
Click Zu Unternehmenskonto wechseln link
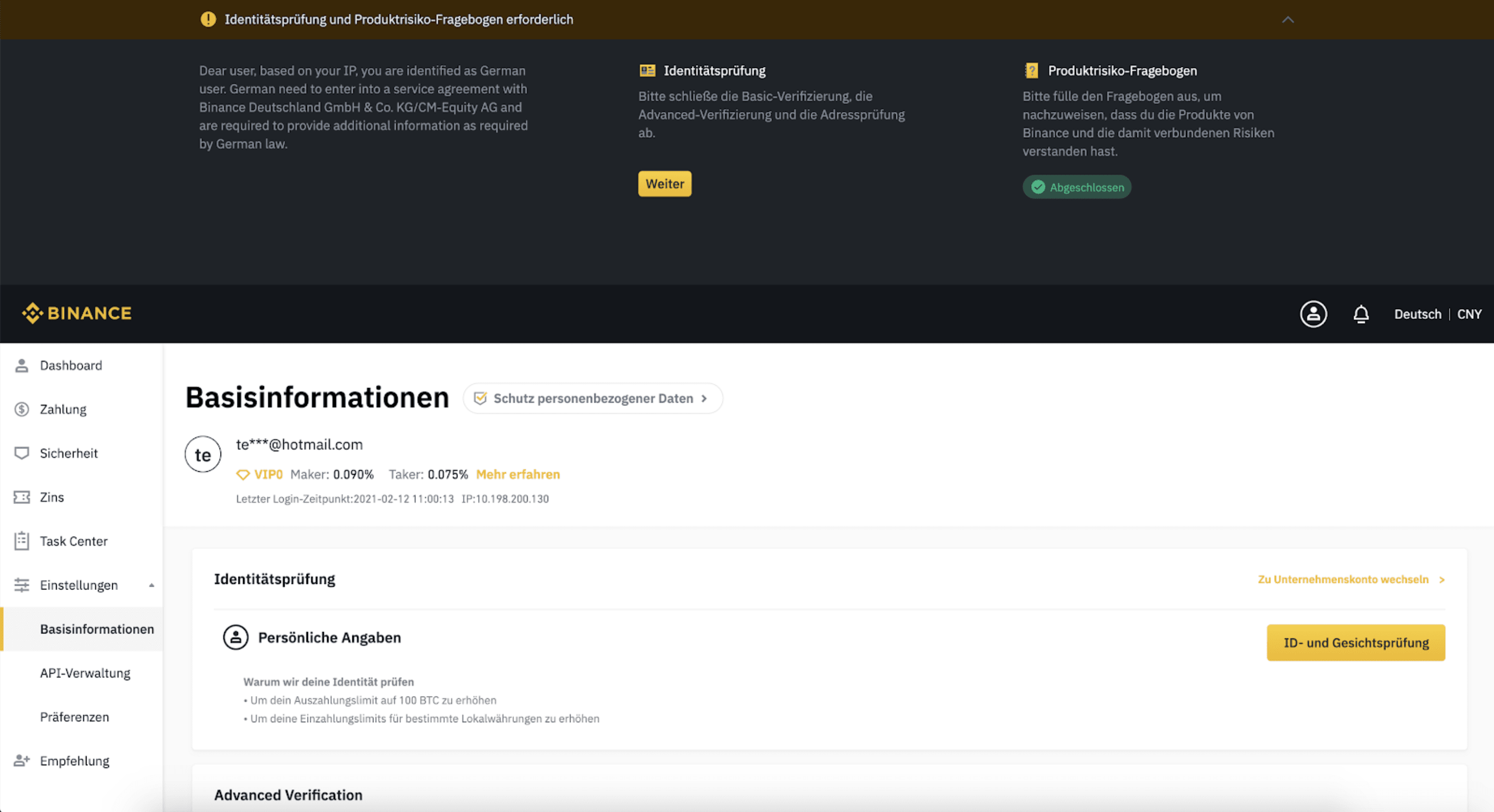1343,580
